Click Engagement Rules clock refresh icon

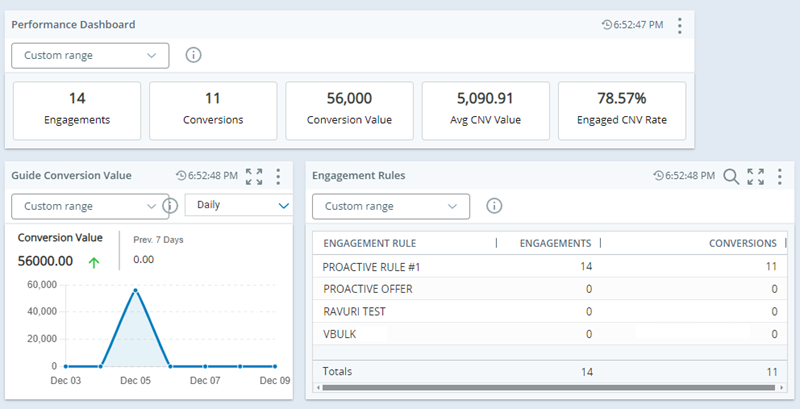[658, 175]
